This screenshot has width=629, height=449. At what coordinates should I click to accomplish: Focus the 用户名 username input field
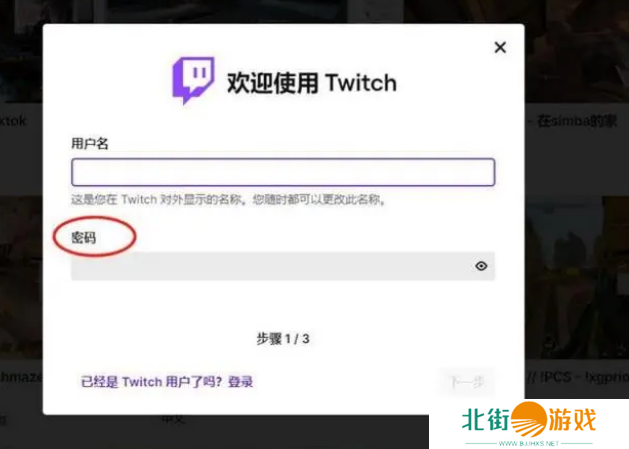(282, 172)
